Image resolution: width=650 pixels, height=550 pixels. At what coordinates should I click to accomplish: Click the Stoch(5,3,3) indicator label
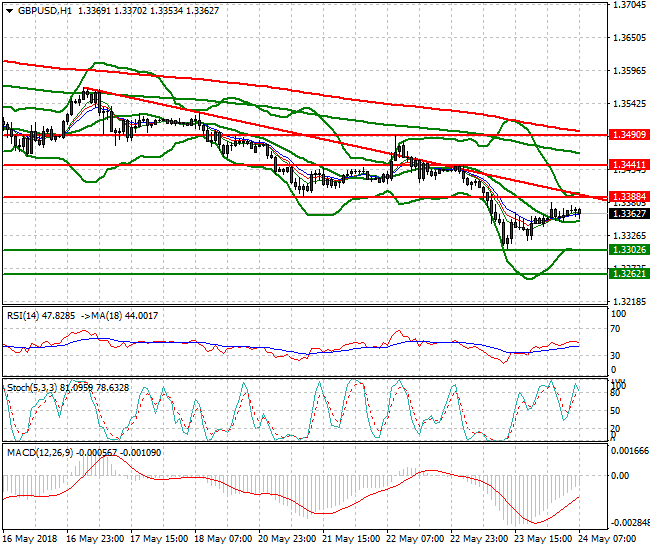coord(68,388)
